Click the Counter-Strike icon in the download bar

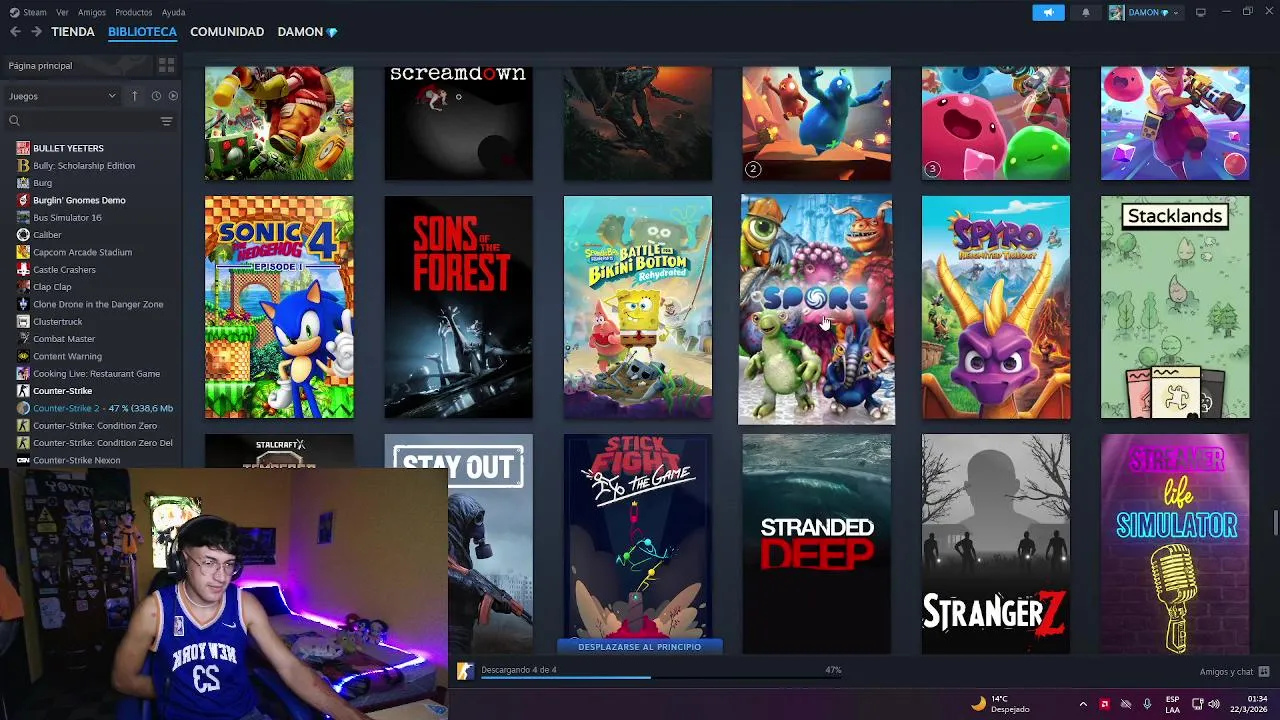click(x=465, y=671)
